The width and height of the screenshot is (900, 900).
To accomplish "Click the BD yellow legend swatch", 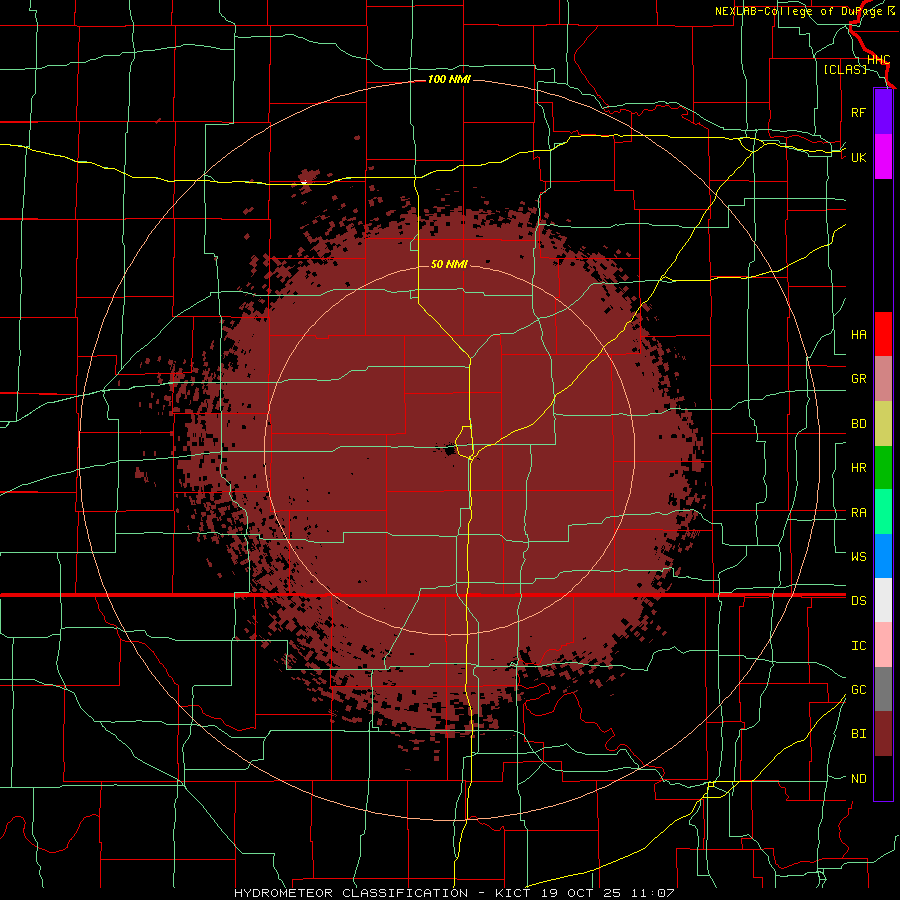I will tap(883, 423).
